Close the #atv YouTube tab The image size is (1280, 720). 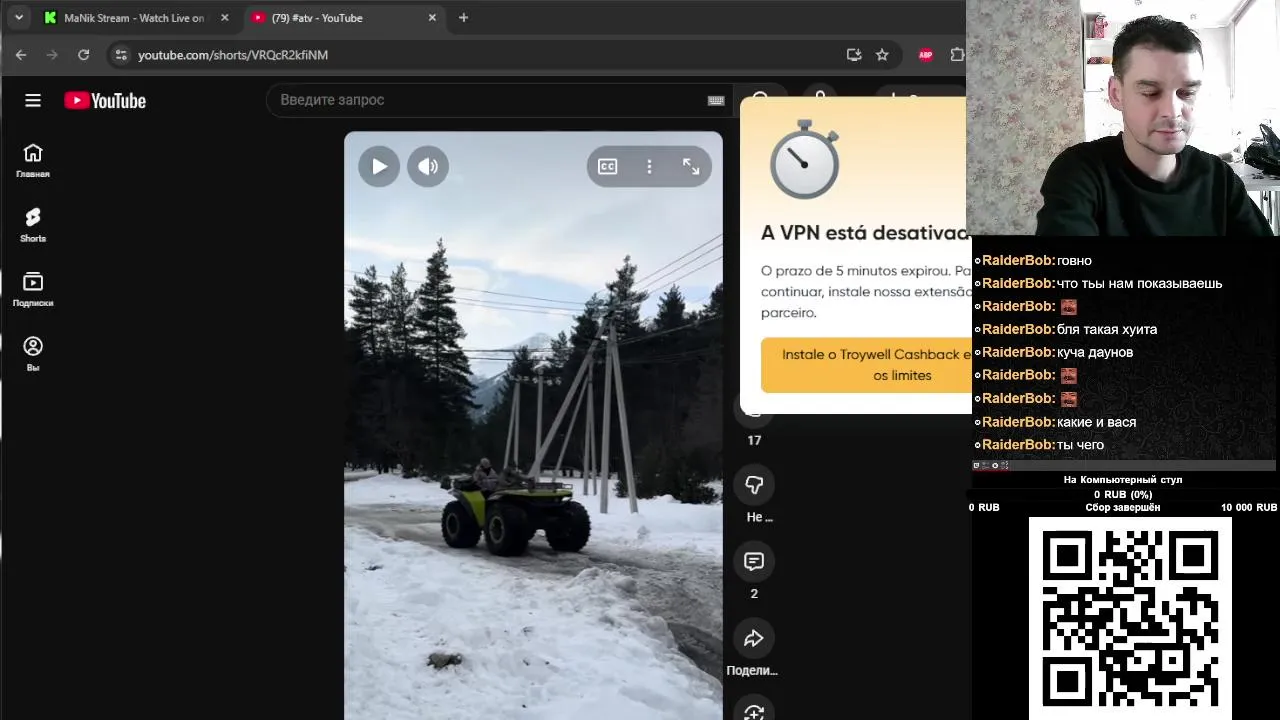pyautogui.click(x=432, y=18)
